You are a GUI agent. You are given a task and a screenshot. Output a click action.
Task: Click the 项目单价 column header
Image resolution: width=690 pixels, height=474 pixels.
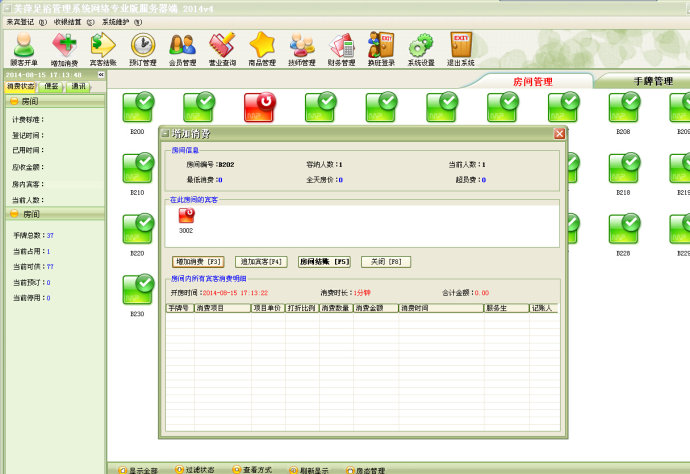pyautogui.click(x=268, y=308)
